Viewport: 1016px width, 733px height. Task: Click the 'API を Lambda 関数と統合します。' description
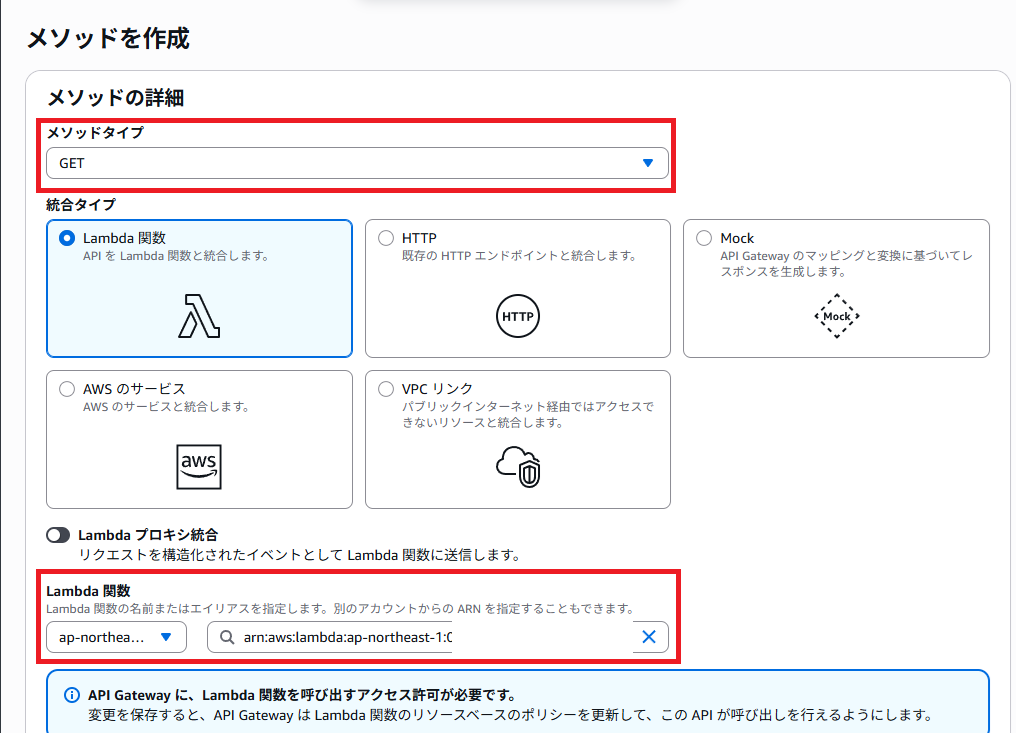coord(176,256)
